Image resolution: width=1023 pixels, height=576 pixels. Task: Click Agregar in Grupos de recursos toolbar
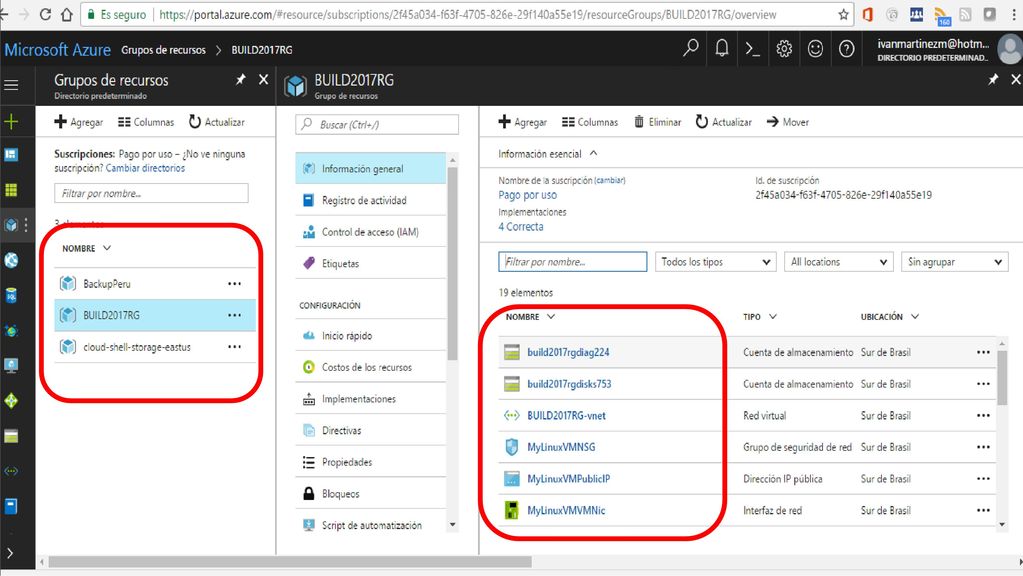[x=79, y=122]
